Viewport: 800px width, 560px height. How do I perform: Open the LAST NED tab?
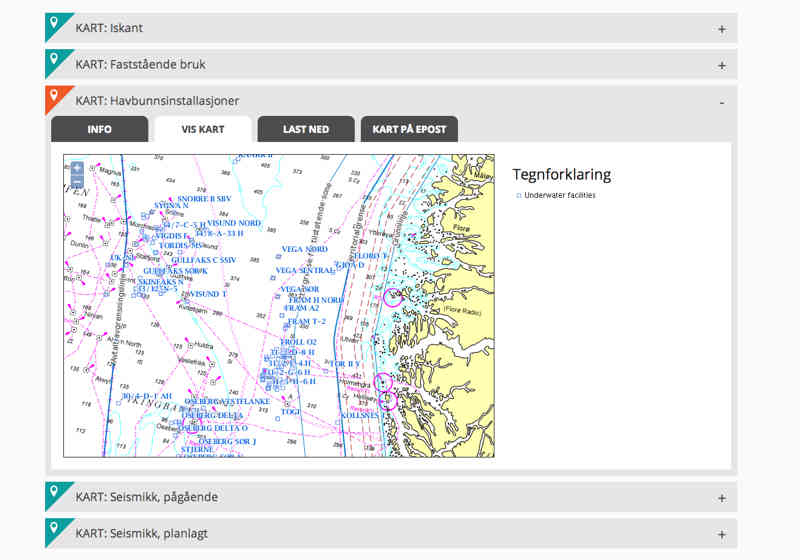(x=305, y=130)
